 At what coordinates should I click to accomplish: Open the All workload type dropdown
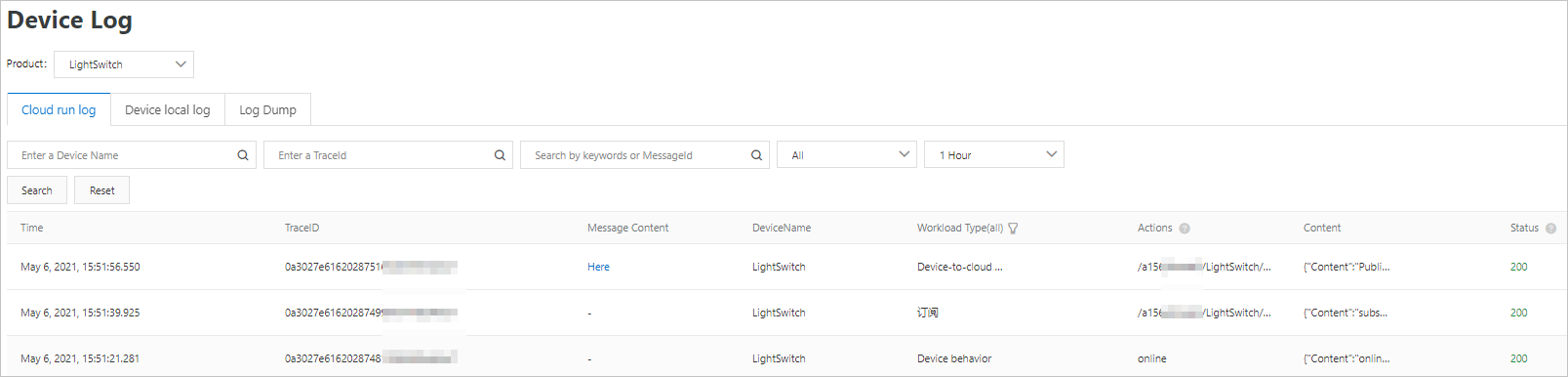click(847, 154)
